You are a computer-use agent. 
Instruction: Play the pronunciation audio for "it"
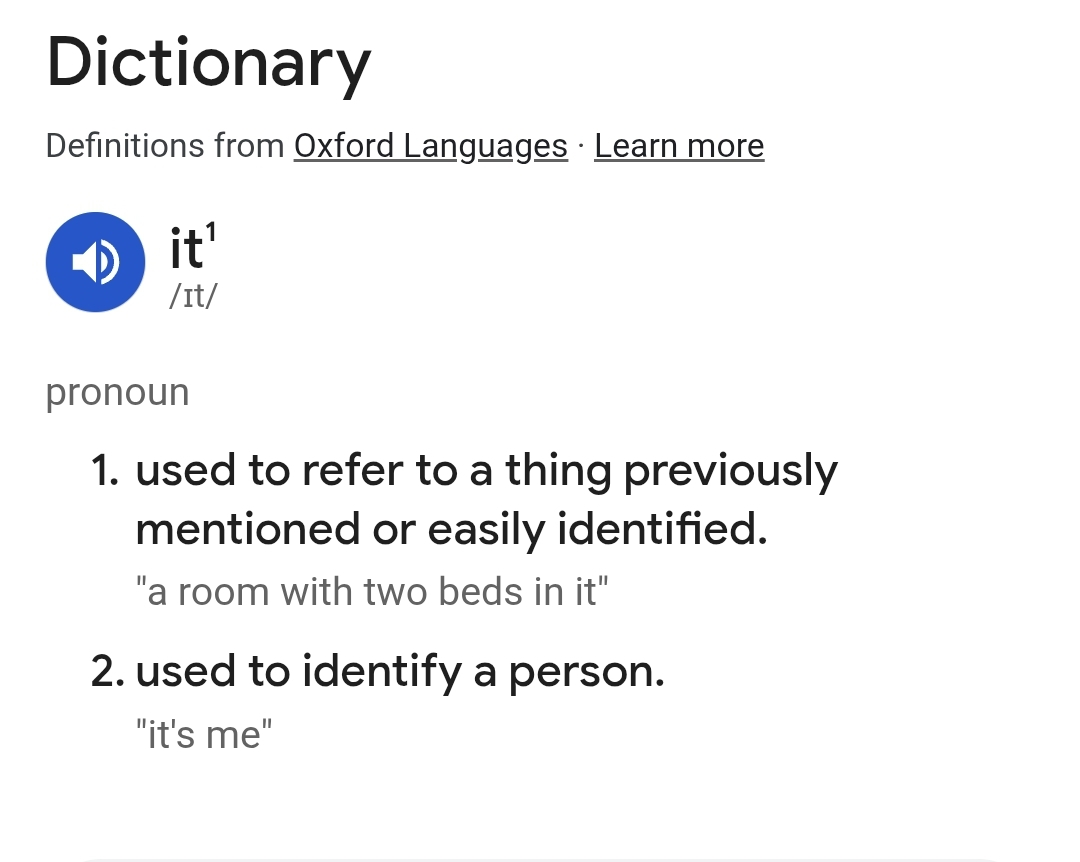click(x=96, y=262)
